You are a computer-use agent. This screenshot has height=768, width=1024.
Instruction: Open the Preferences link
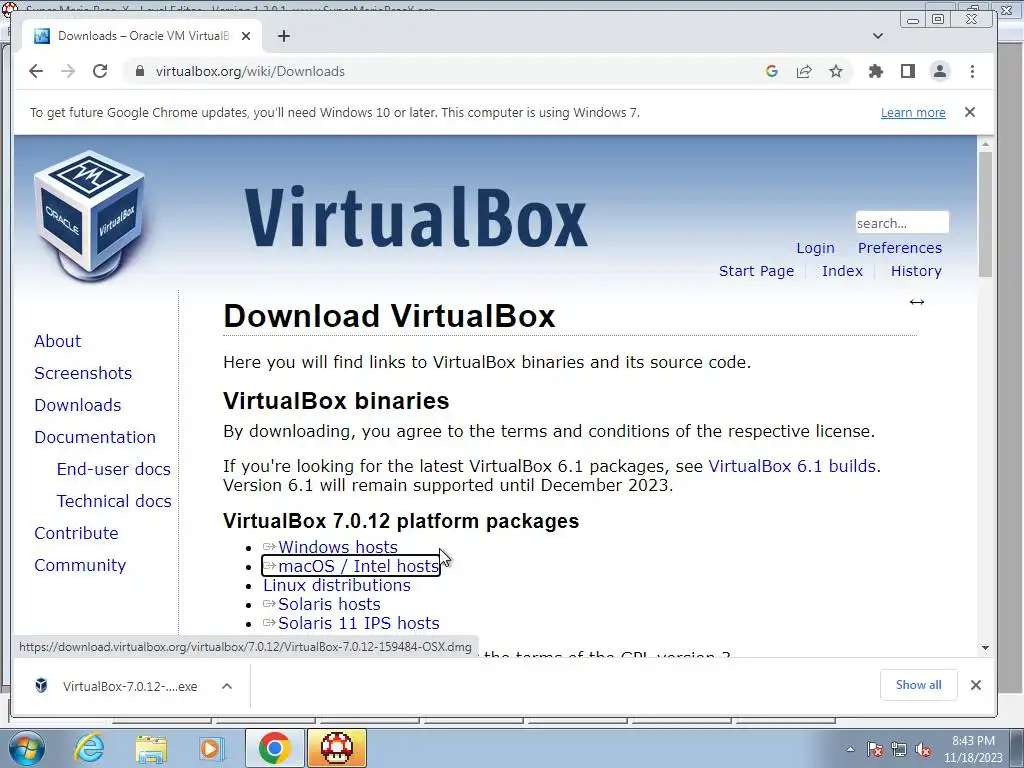click(900, 248)
